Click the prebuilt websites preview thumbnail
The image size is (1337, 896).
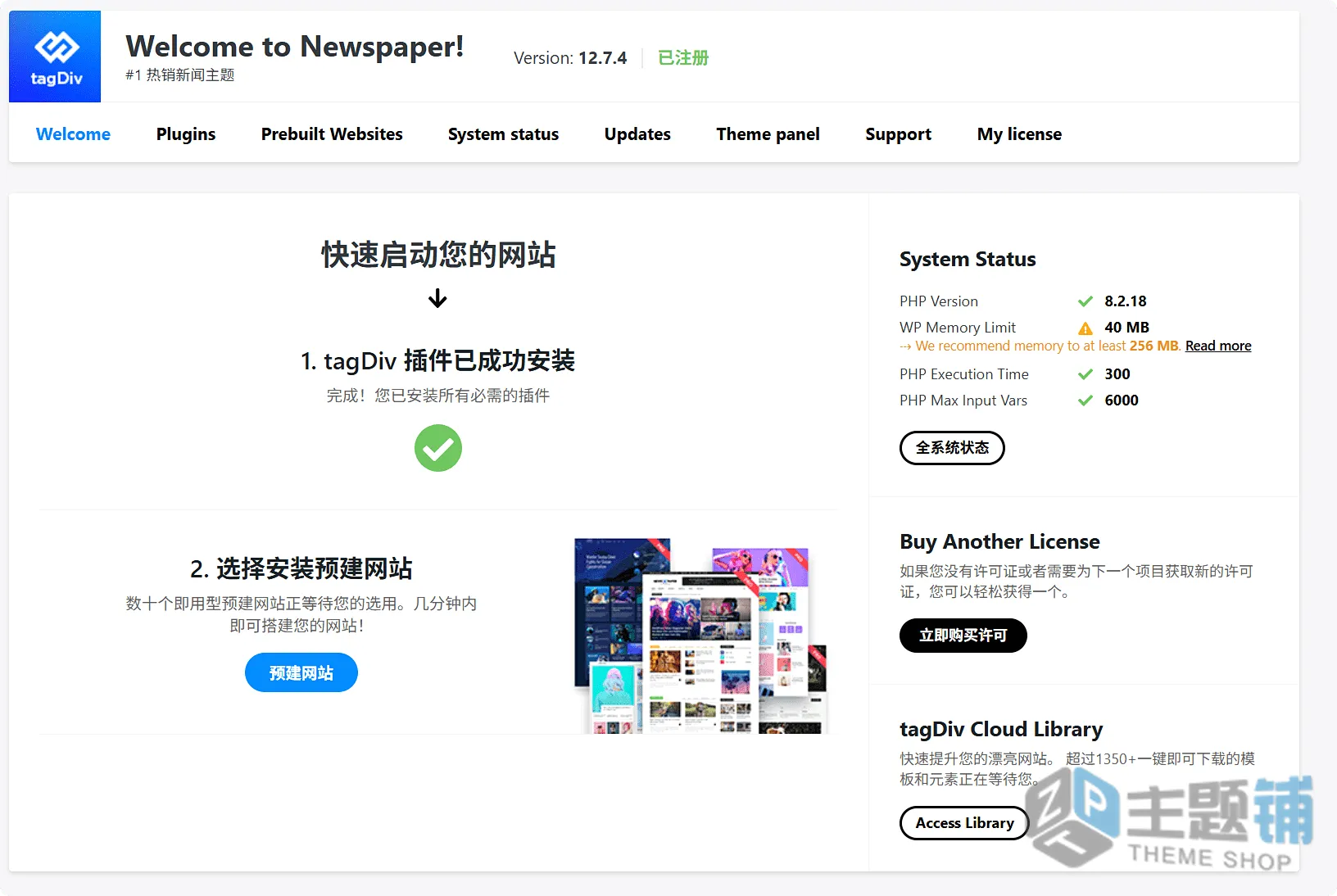point(701,636)
